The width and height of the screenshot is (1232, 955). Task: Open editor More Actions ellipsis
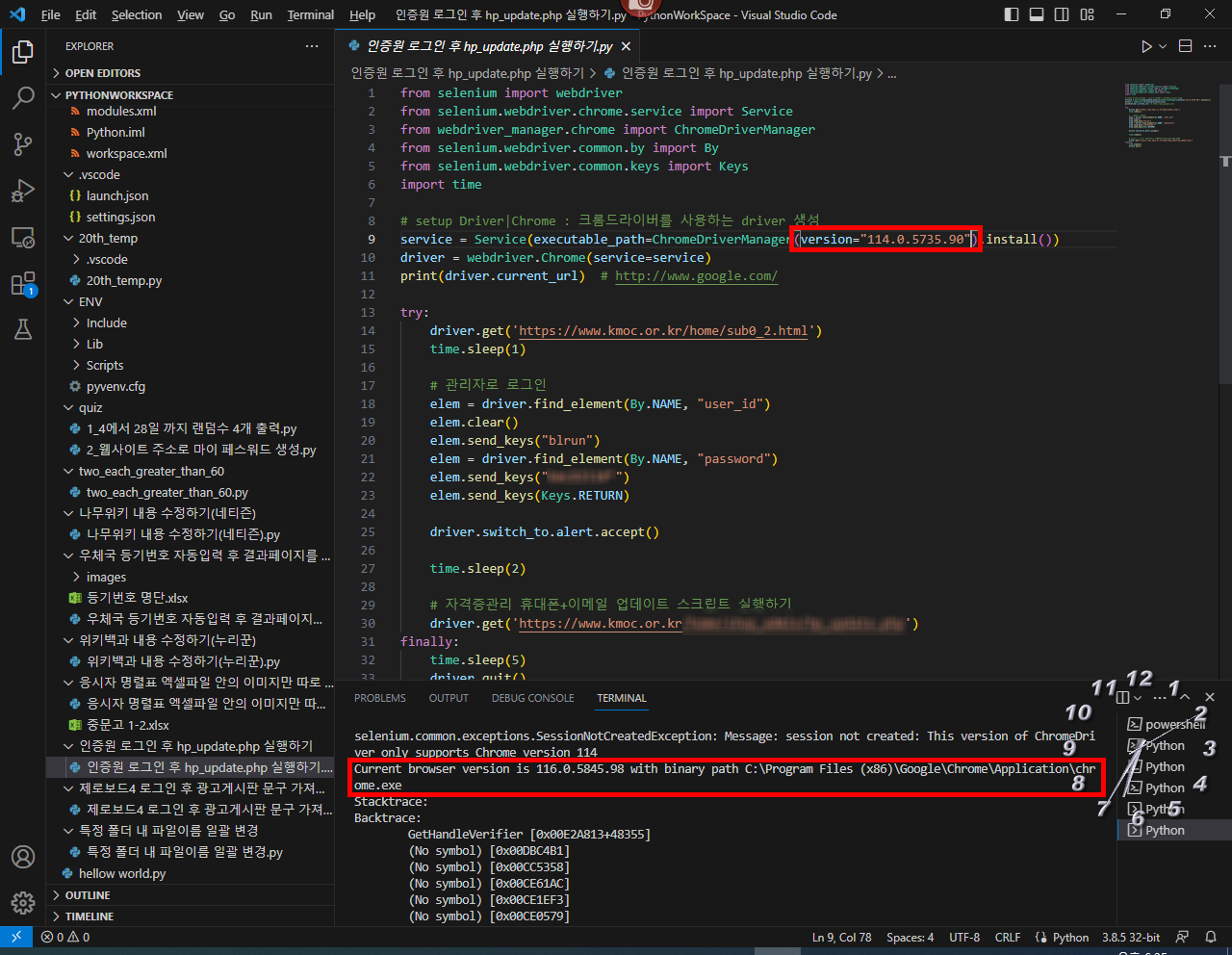click(1210, 46)
